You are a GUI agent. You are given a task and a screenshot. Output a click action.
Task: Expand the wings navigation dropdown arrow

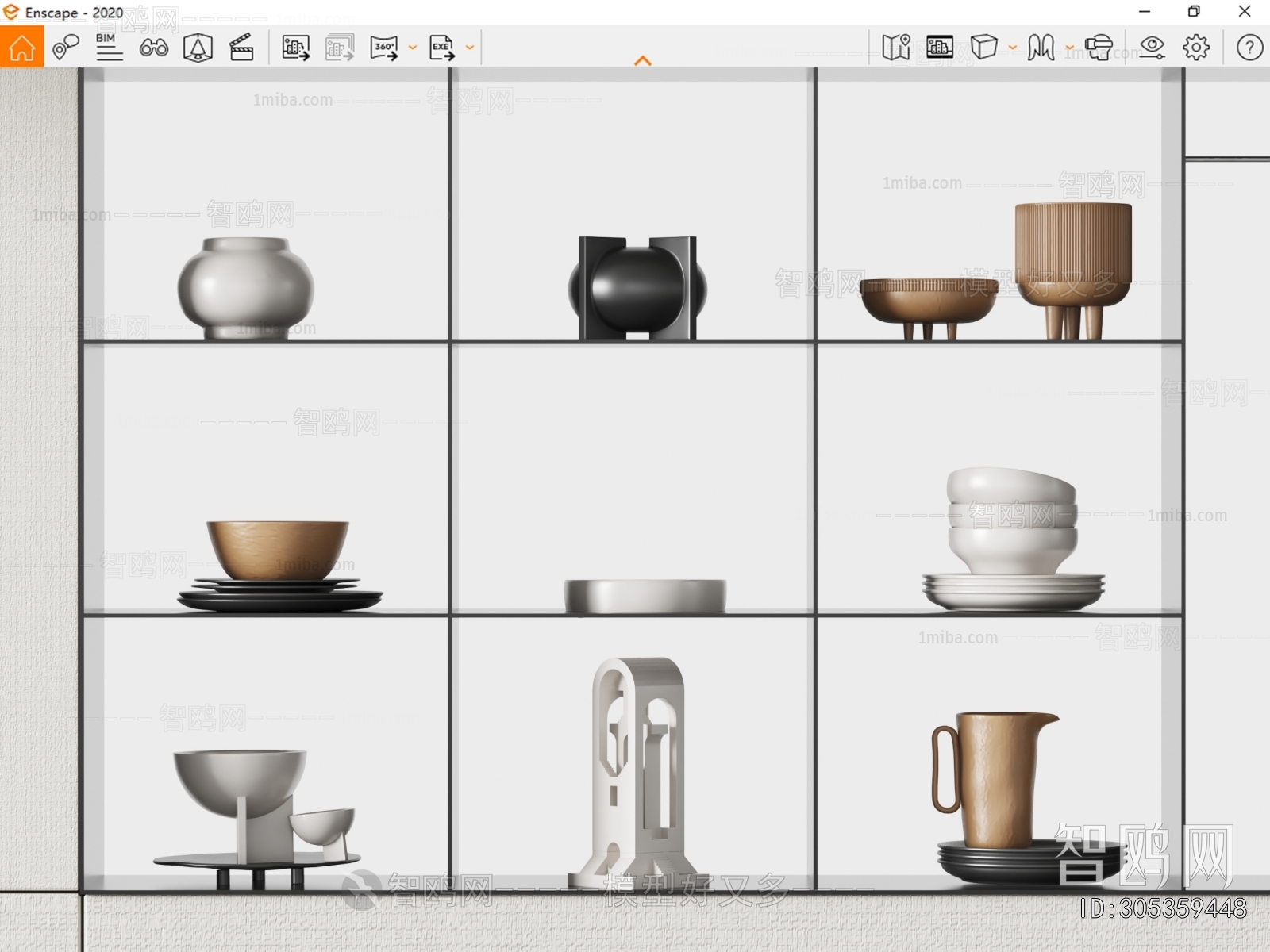point(1070,48)
